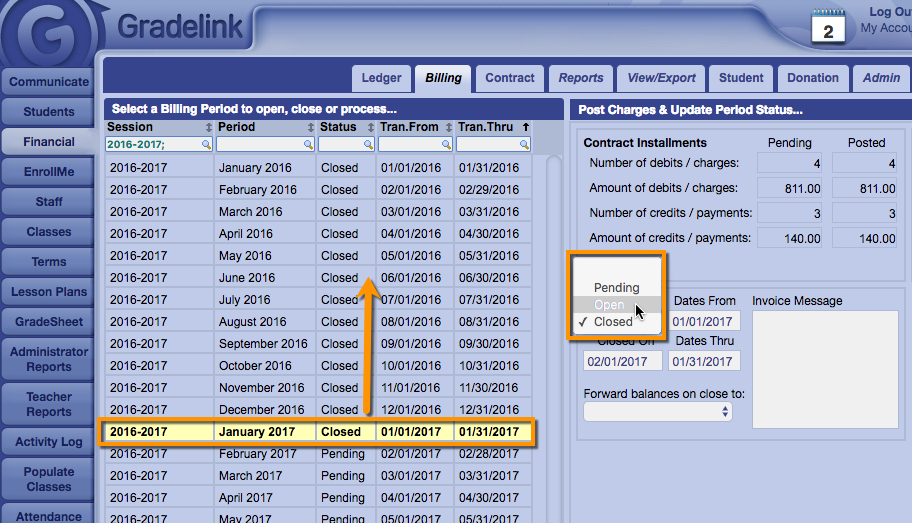Go to Administrator Reports in sidebar
912x523 pixels.
tap(49, 359)
